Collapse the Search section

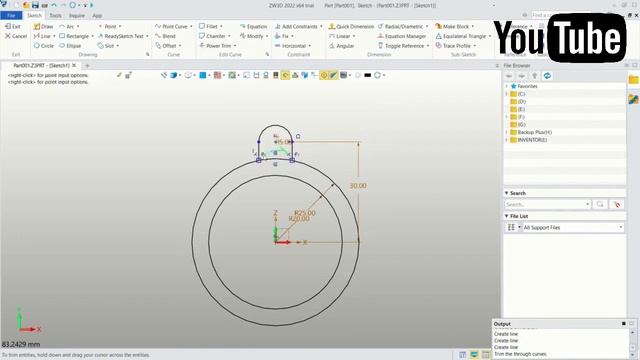tap(507, 193)
